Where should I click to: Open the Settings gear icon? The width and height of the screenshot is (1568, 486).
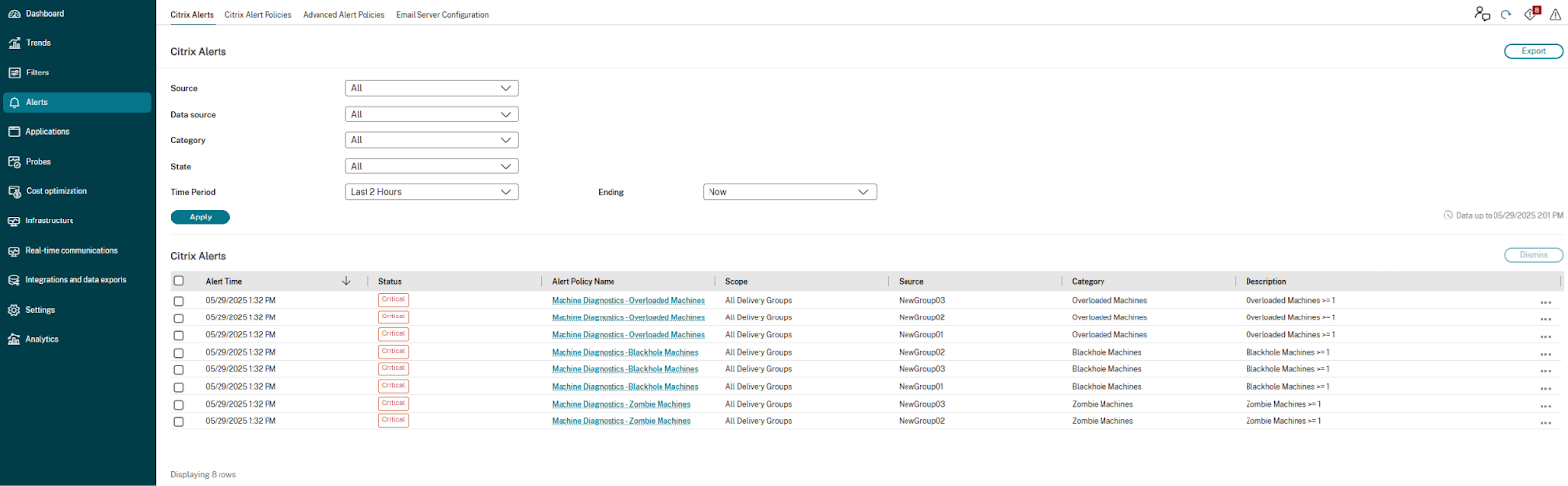coord(14,310)
